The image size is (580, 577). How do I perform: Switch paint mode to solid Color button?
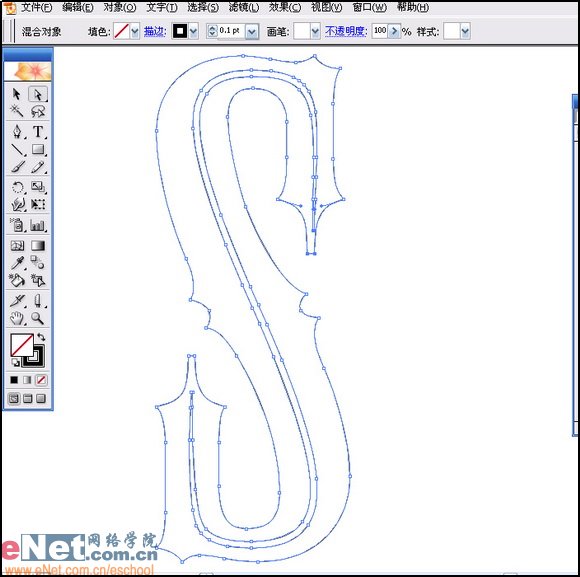(x=14, y=380)
